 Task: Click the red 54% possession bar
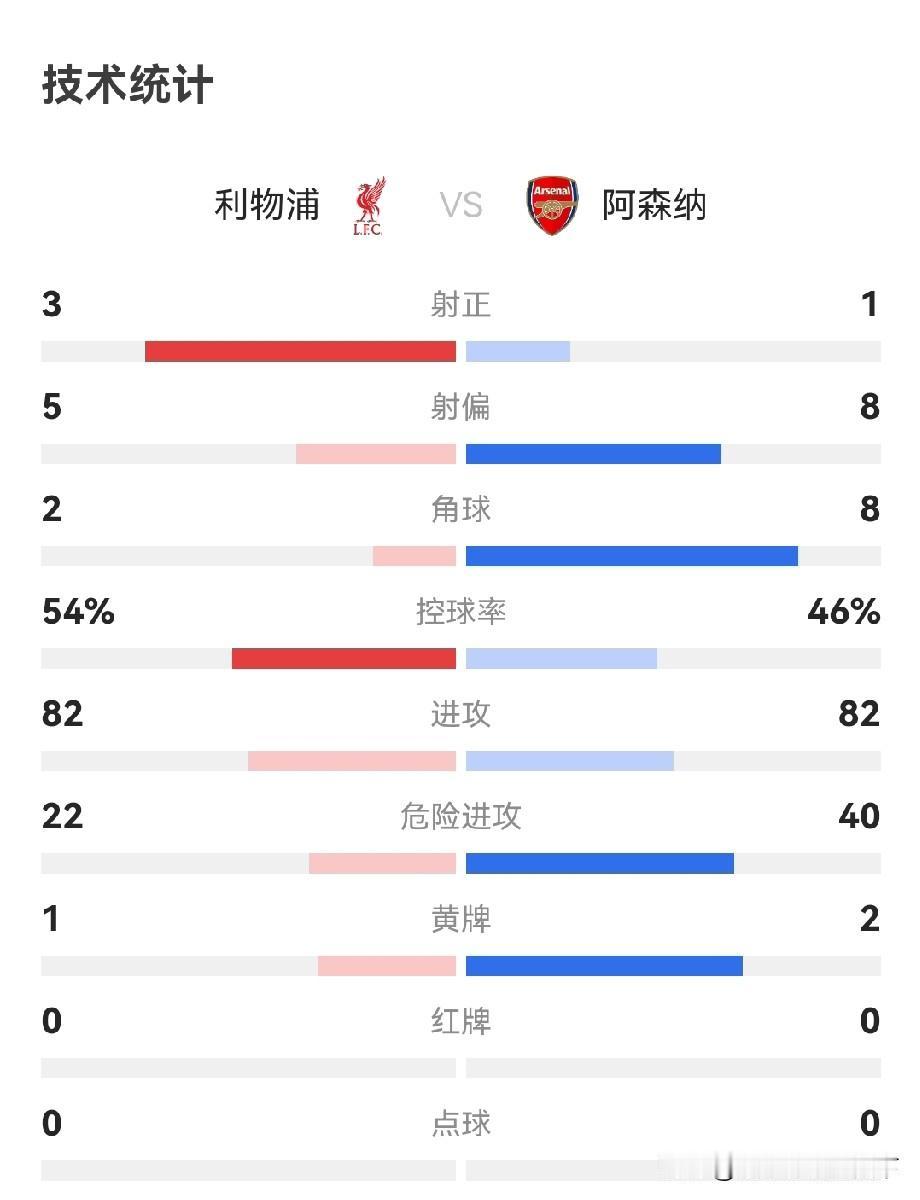[x=344, y=658]
